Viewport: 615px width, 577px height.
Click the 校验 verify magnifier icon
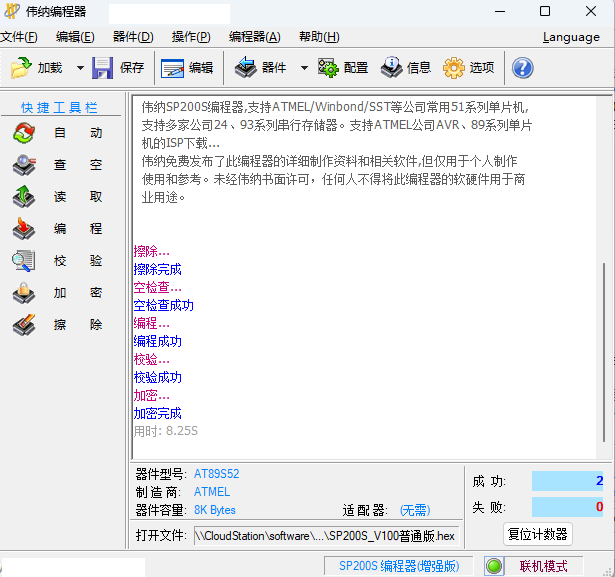pos(24,261)
